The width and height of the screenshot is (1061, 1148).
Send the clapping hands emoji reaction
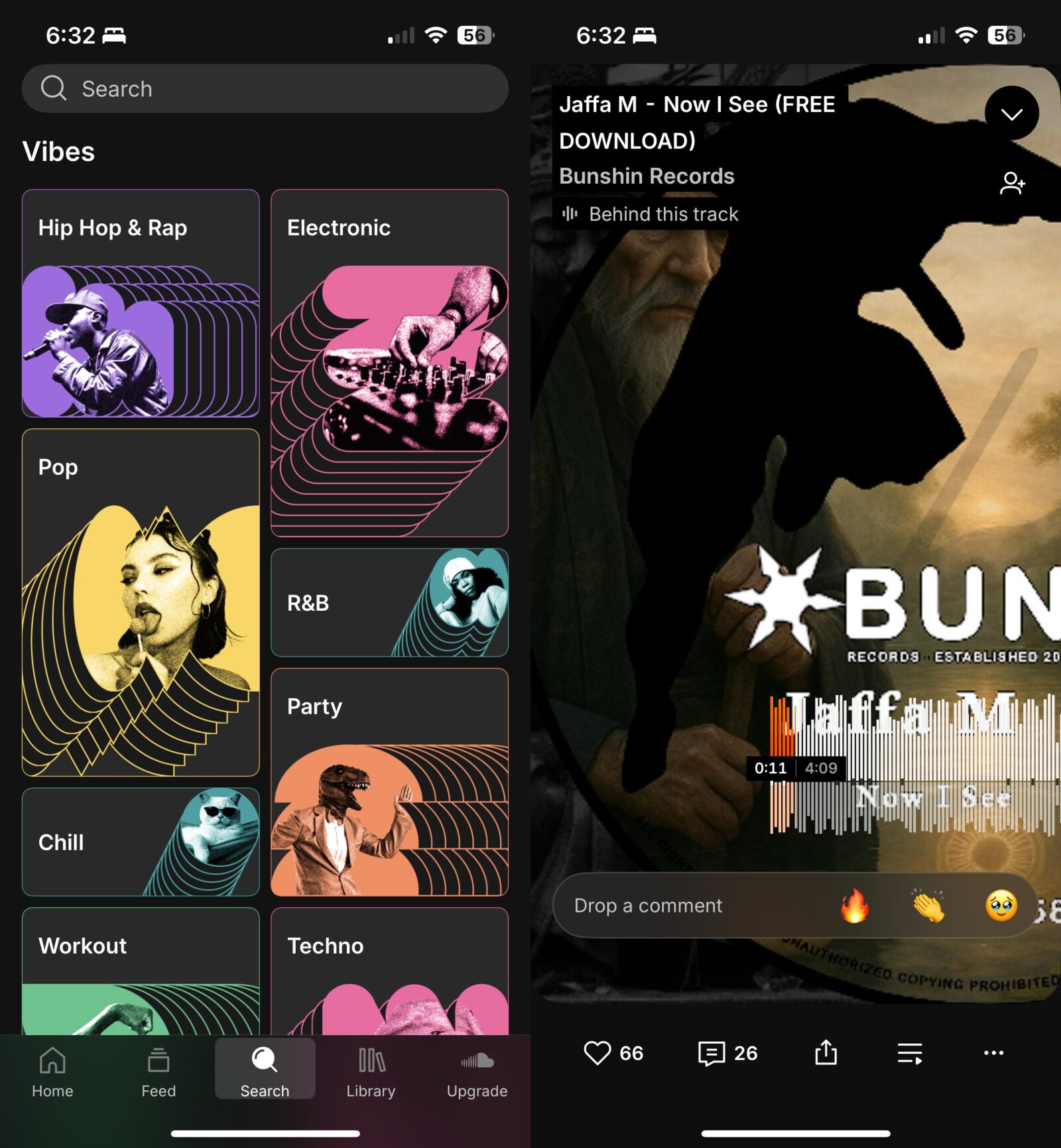click(928, 905)
